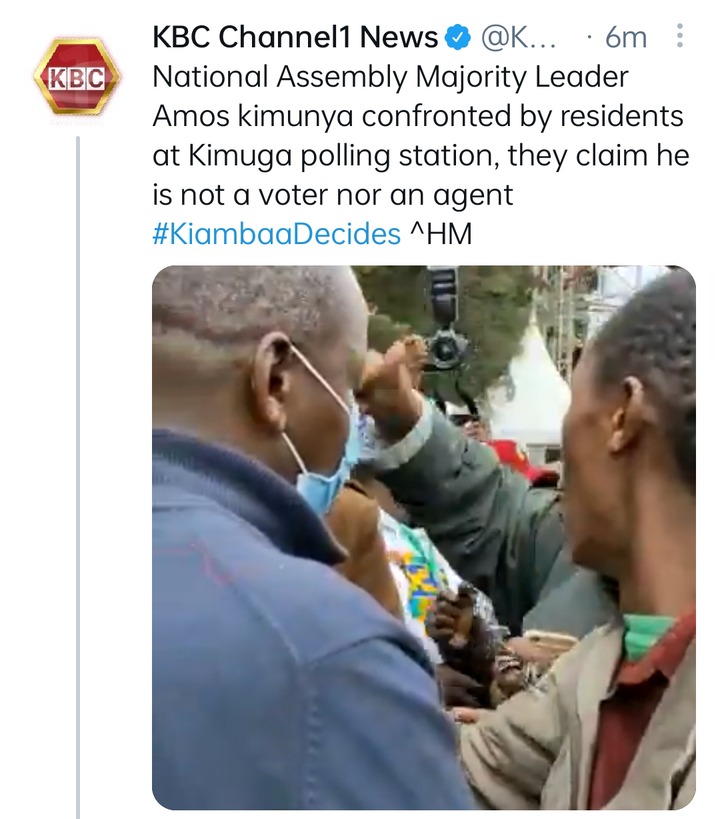This screenshot has height=819, width=720.
Task: Tap the camera on a pole in the video
Action: pos(446,330)
